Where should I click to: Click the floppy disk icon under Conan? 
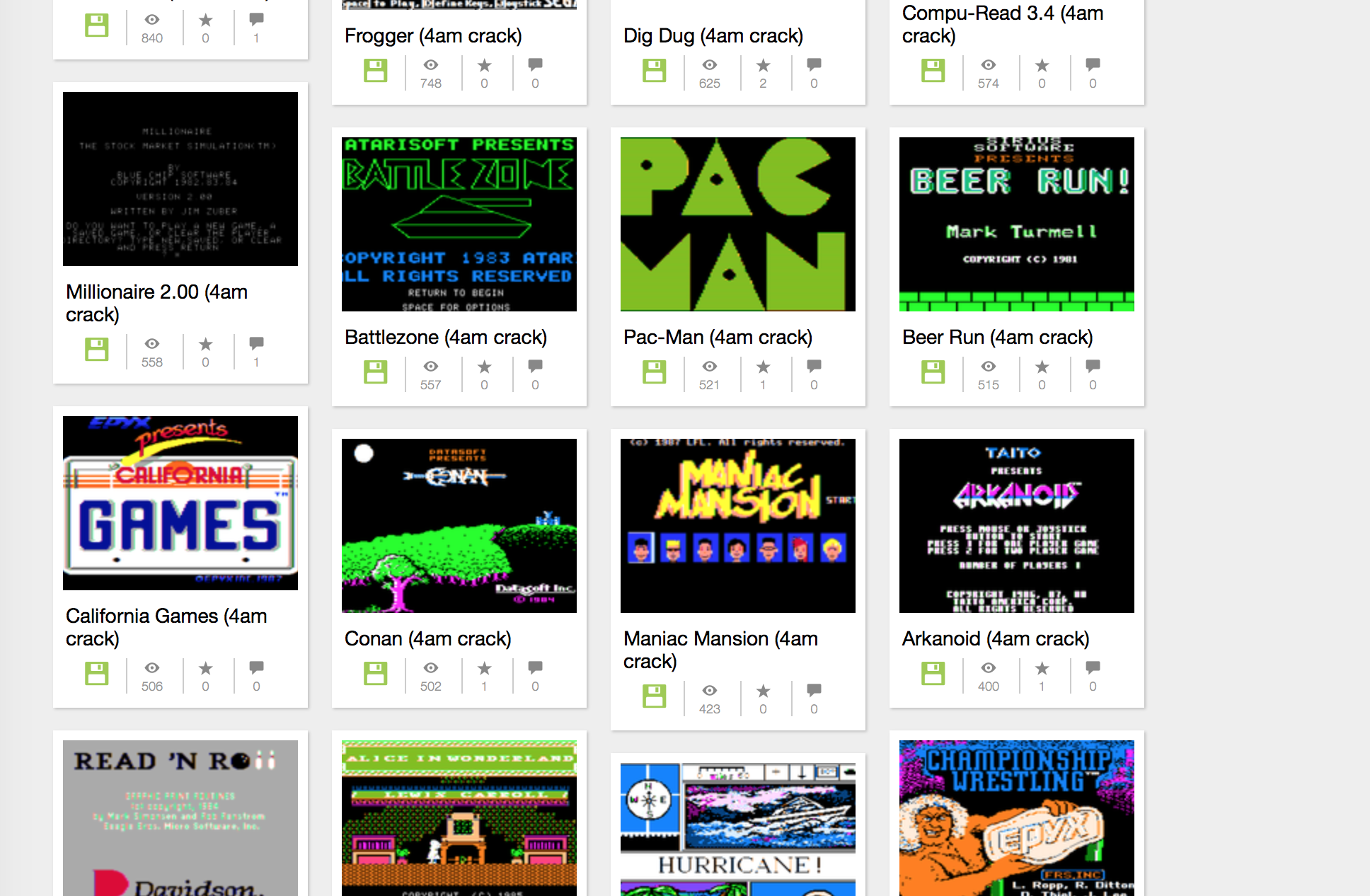tap(375, 674)
